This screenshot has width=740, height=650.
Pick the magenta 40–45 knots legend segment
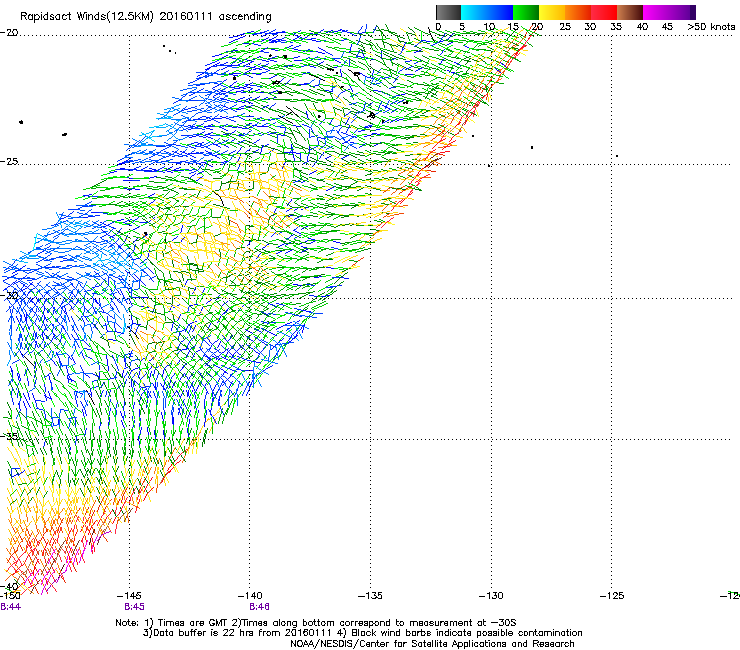pyautogui.click(x=656, y=12)
